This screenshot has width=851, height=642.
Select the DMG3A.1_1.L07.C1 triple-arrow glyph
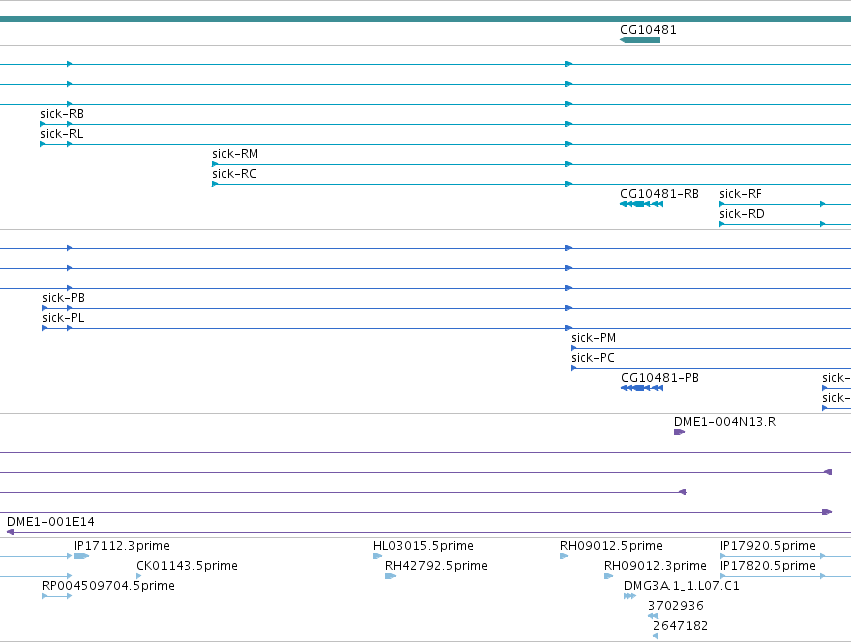(630, 596)
